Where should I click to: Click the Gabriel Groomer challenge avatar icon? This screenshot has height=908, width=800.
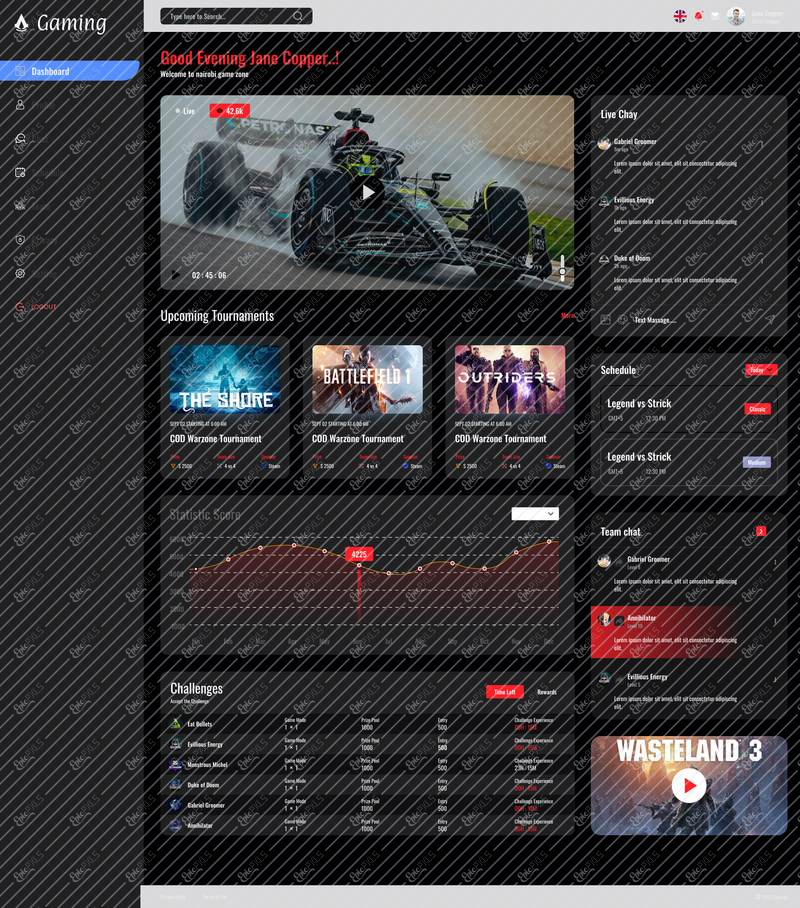coord(176,805)
